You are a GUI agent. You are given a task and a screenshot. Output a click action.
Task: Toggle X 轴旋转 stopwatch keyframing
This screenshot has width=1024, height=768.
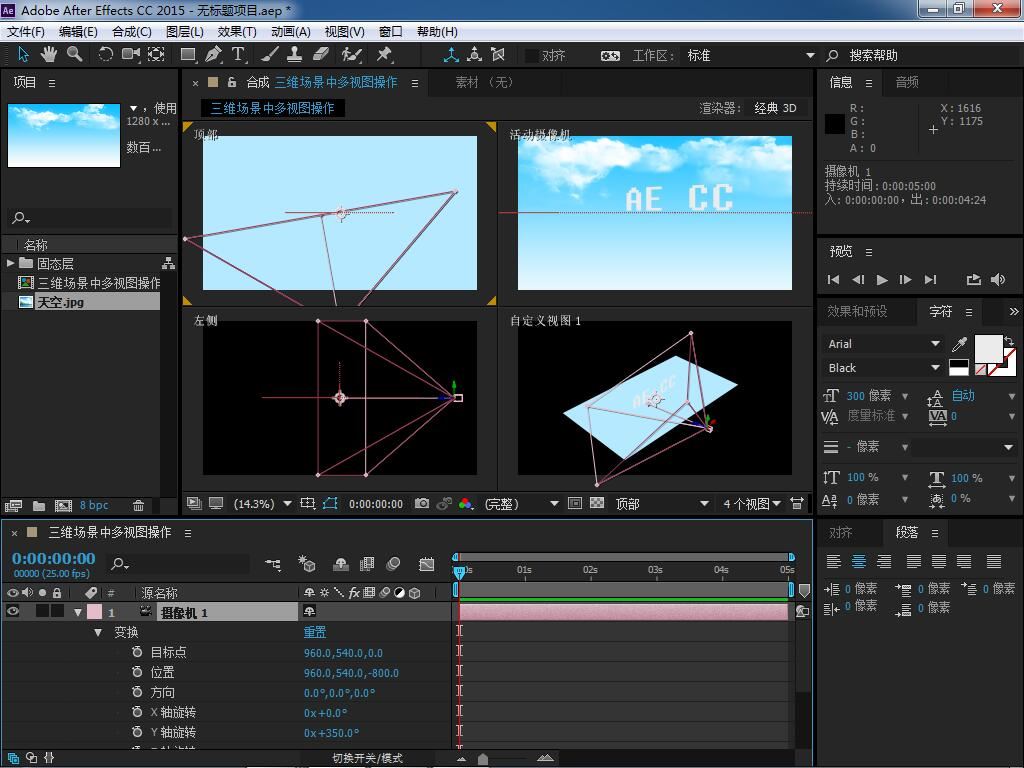[x=137, y=712]
